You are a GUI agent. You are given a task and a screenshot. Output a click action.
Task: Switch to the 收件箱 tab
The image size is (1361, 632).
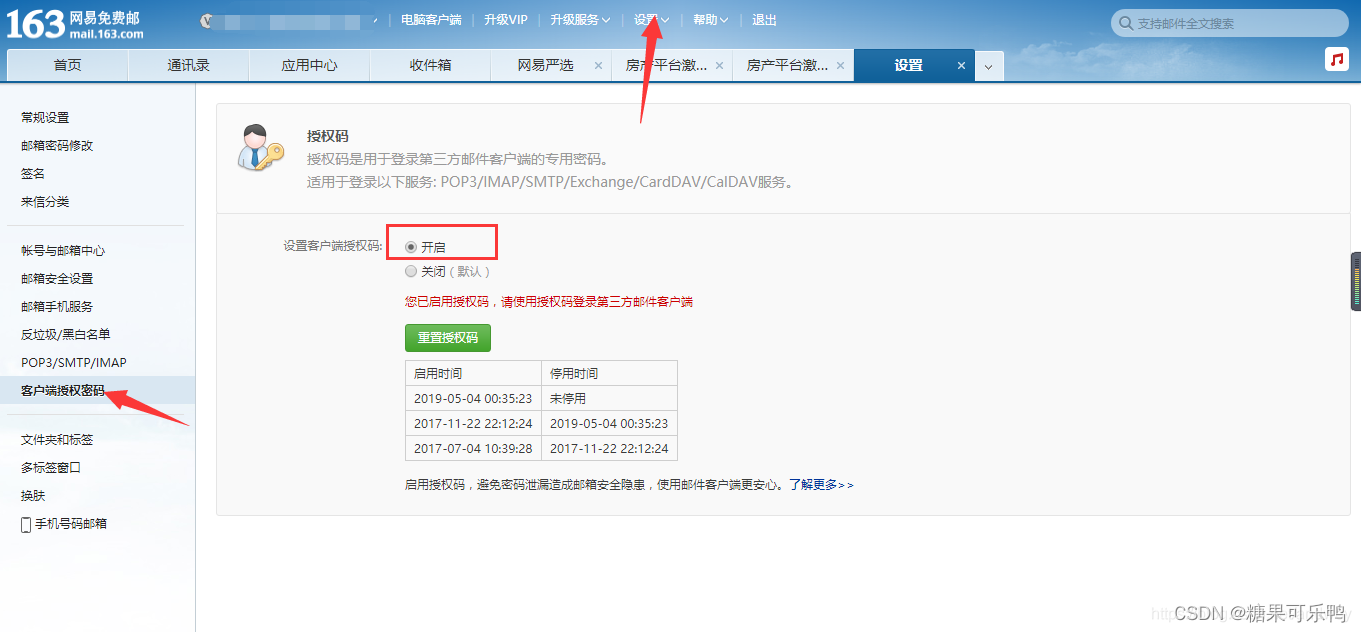[429, 64]
